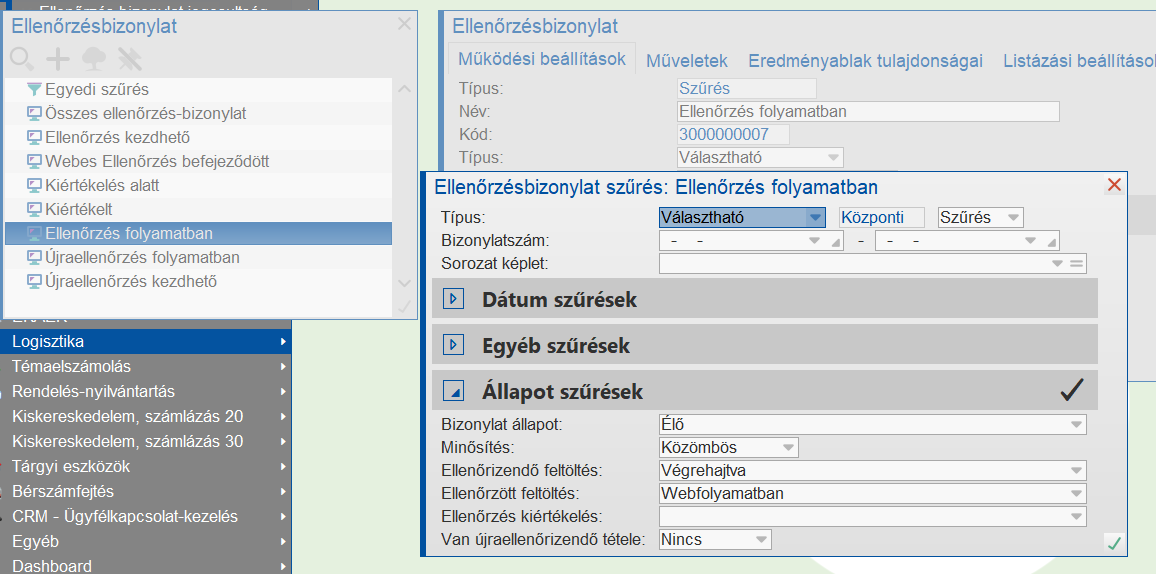
Task: Collapse Állapot szűrések section
Action: click(x=453, y=391)
